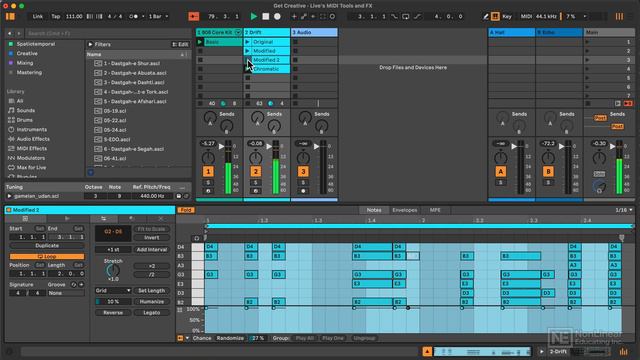
Task: Toggle the computer MIDI keyboard icon
Action: click(x=495, y=16)
